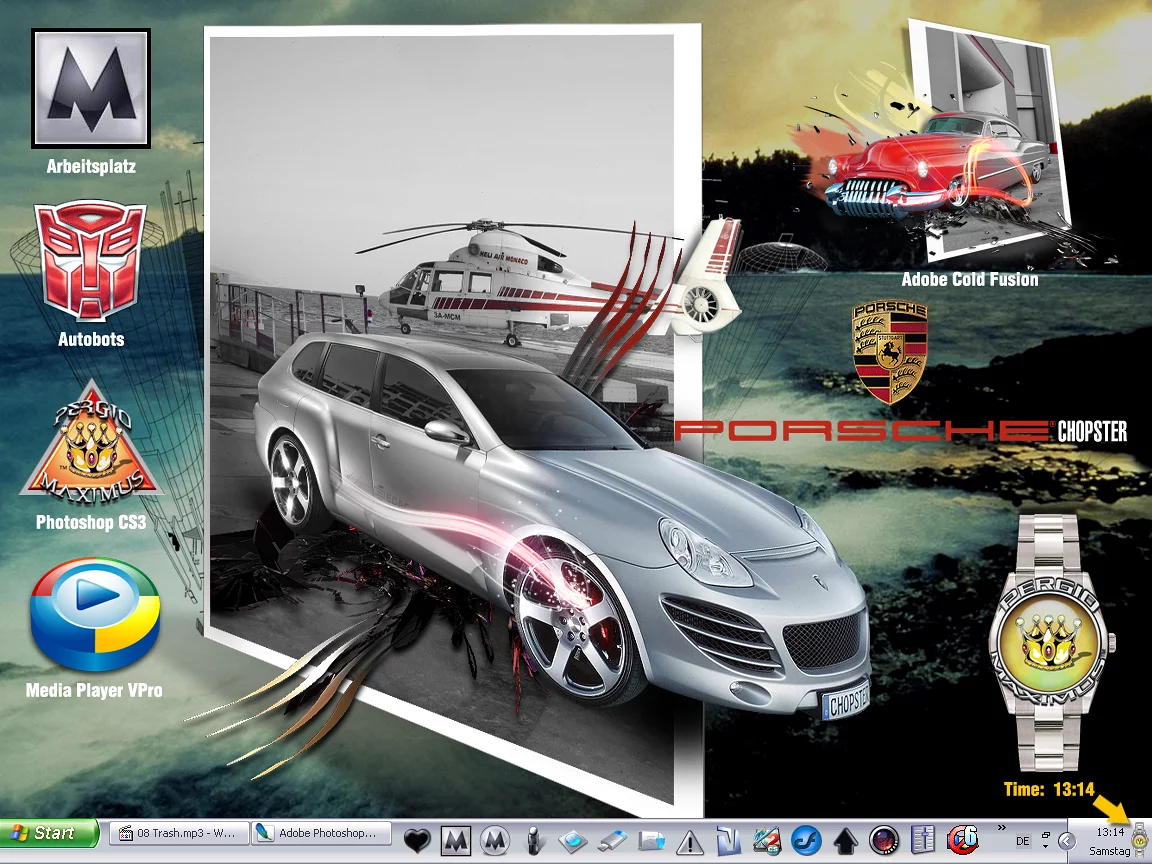Image resolution: width=1152 pixels, height=864 pixels.
Task: Switch to the Adobe Photoshop taskbar window
Action: (321, 832)
